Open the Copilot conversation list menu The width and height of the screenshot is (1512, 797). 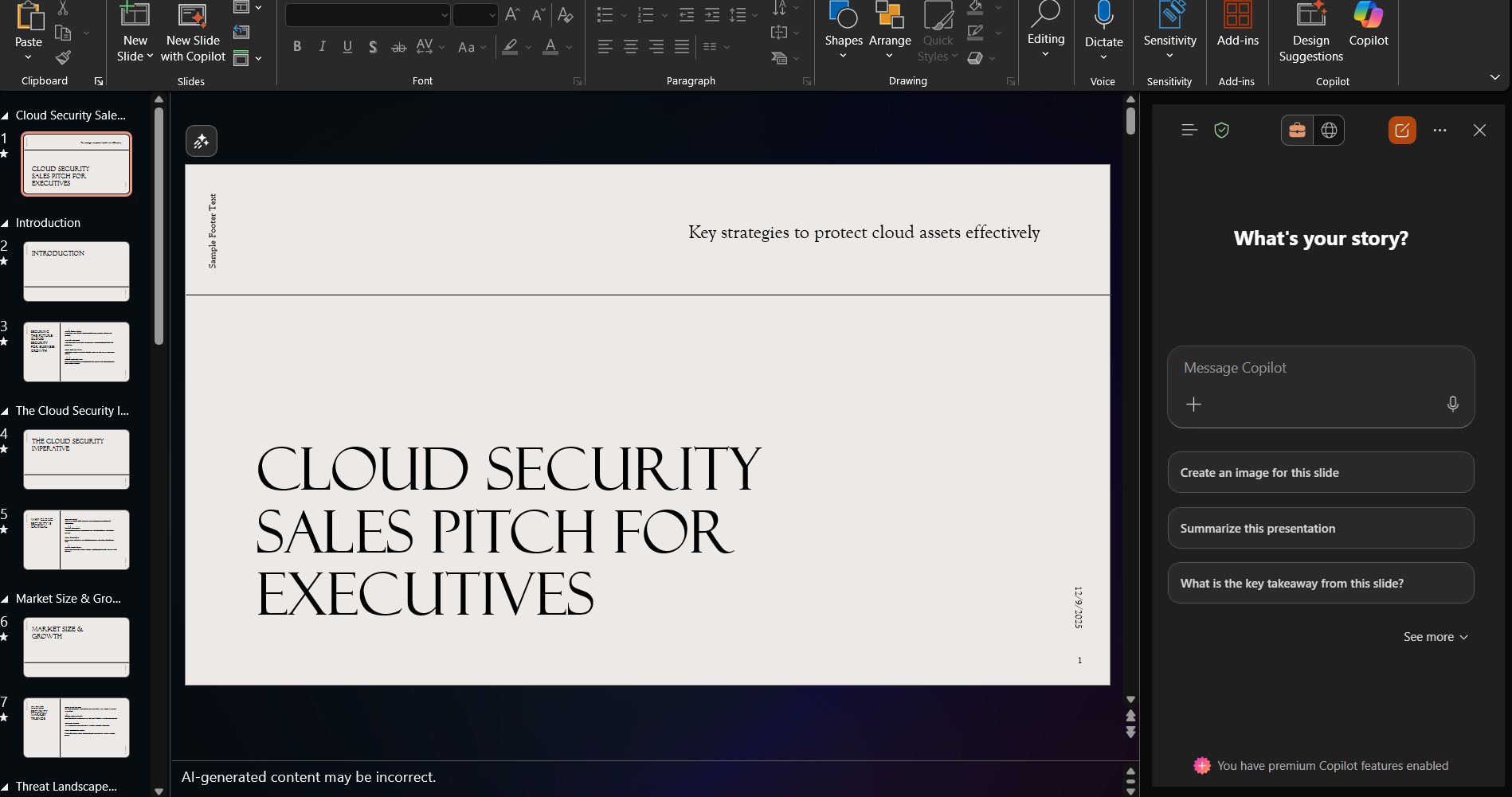(x=1189, y=131)
